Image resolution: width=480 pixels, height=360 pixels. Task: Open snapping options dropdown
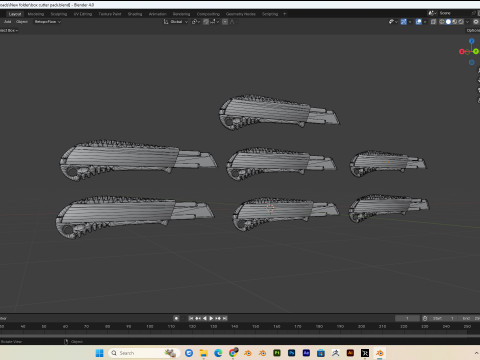tap(214, 22)
